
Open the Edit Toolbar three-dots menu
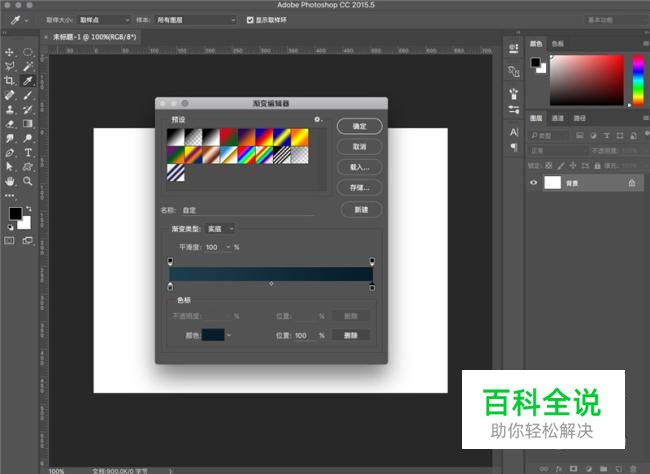tap(9, 195)
